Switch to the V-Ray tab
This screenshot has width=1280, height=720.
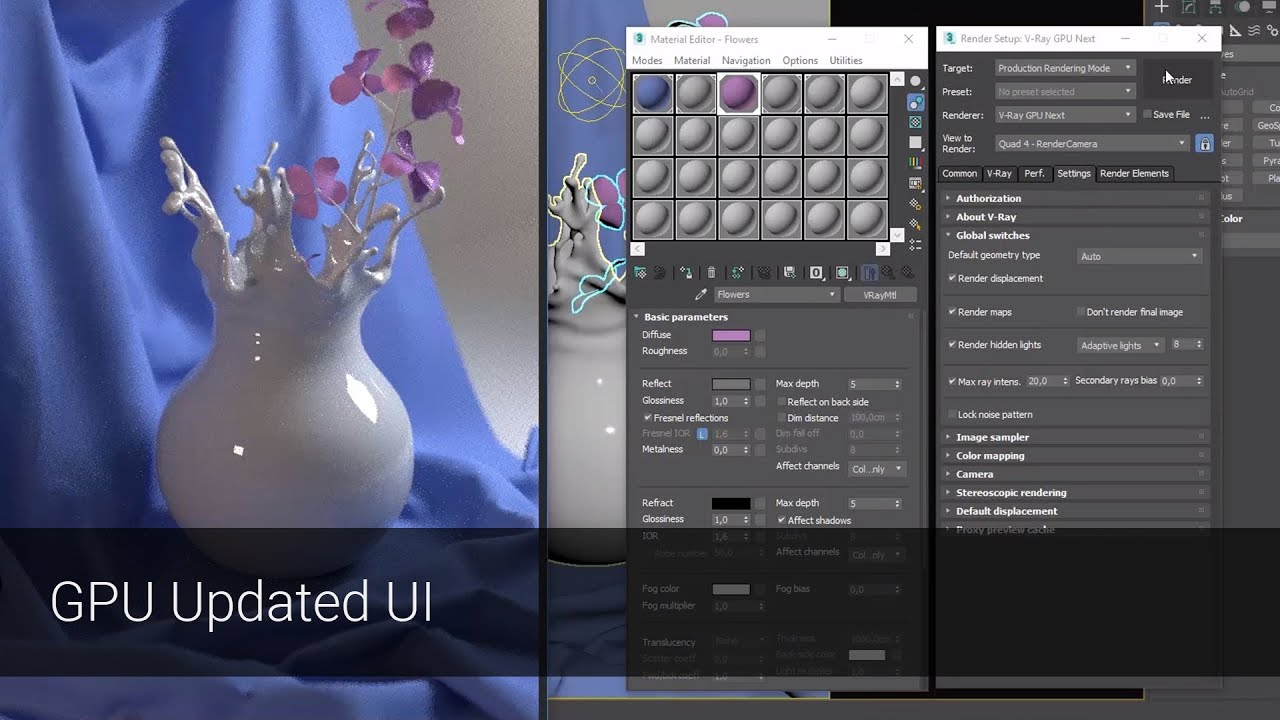(999, 174)
